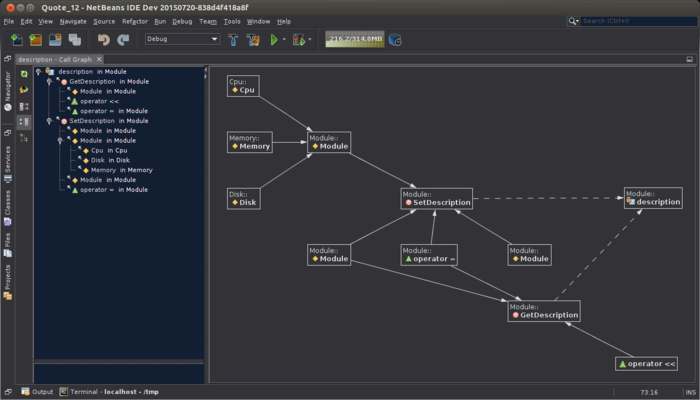Refresh the call graph with green arrows icon

[24, 74]
